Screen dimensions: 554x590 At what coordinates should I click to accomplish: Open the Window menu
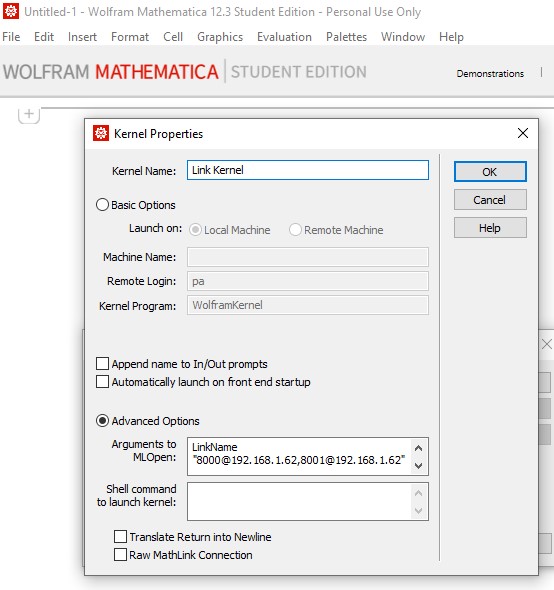coord(403,37)
